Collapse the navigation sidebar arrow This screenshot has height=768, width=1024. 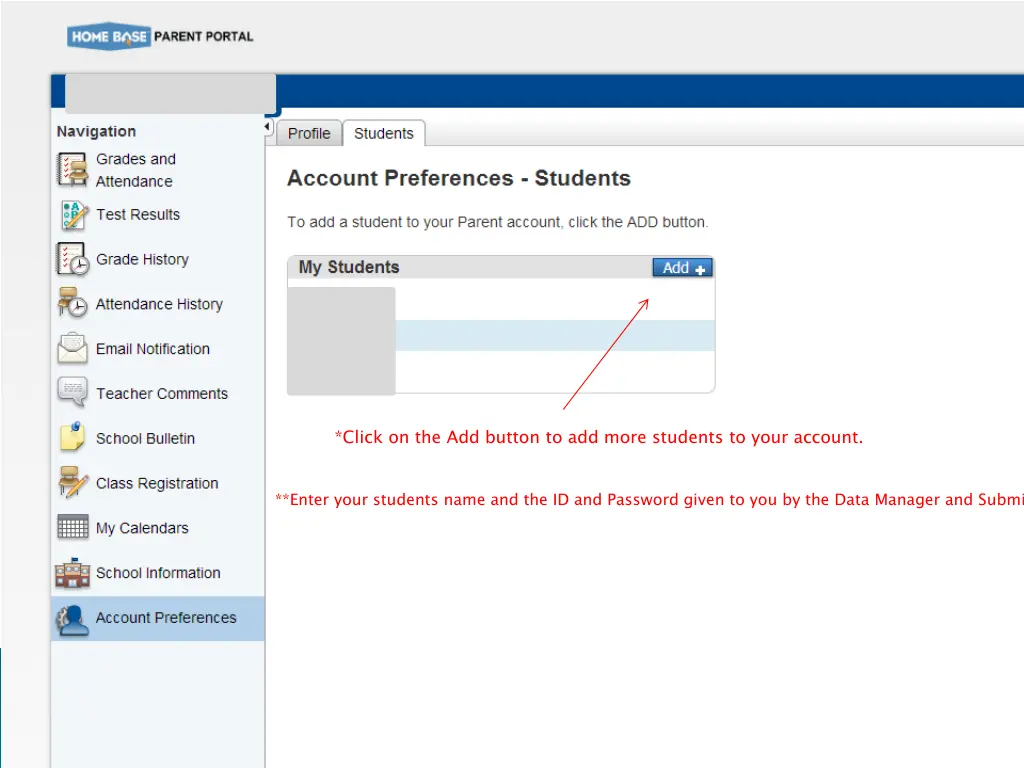coord(268,127)
